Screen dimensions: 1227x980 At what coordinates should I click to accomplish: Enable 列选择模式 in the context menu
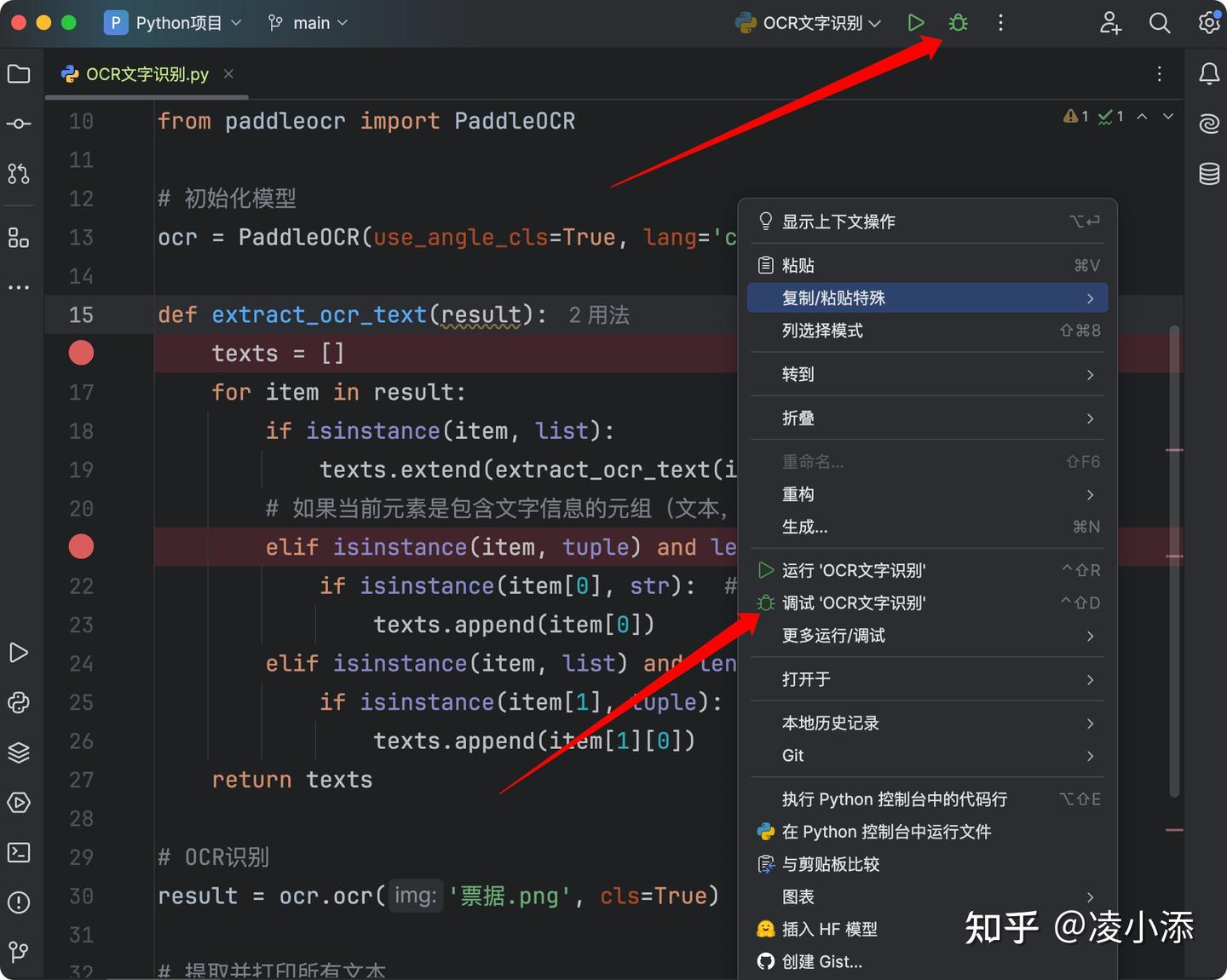point(821,331)
